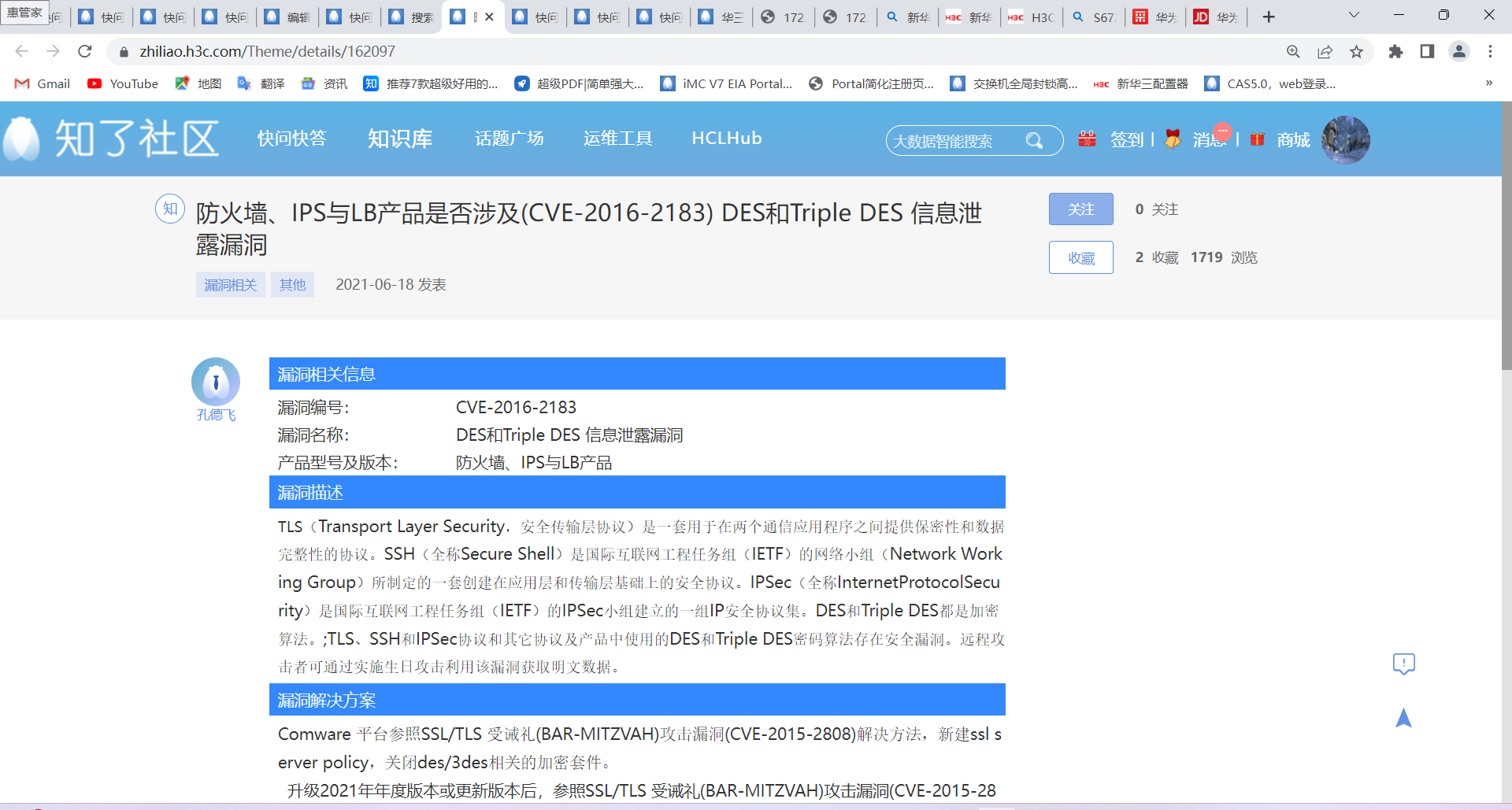Open the 资讯 bookmark
Viewport: 1512px width, 810px height.
pos(324,83)
